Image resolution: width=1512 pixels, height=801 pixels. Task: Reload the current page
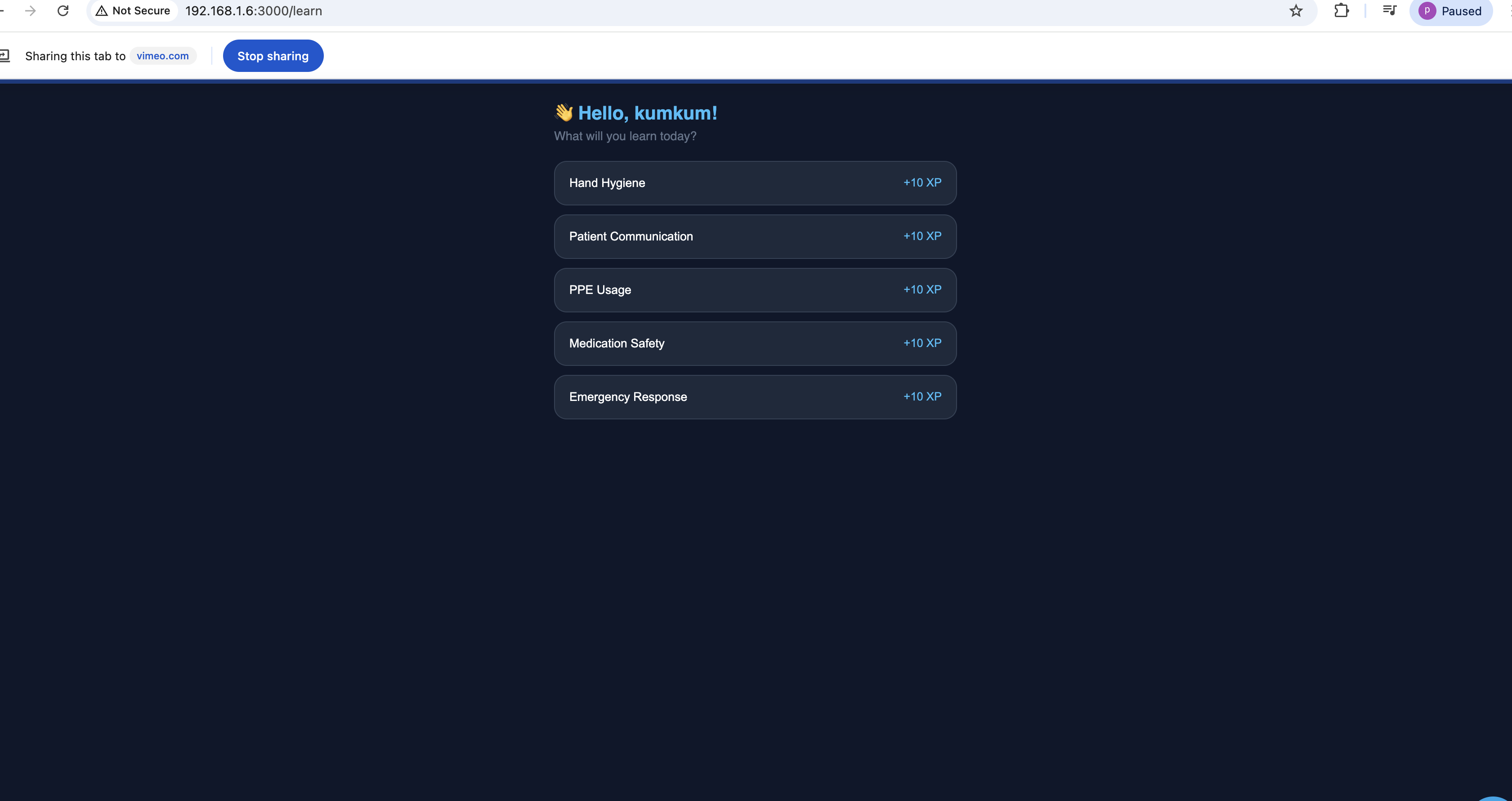point(63,10)
